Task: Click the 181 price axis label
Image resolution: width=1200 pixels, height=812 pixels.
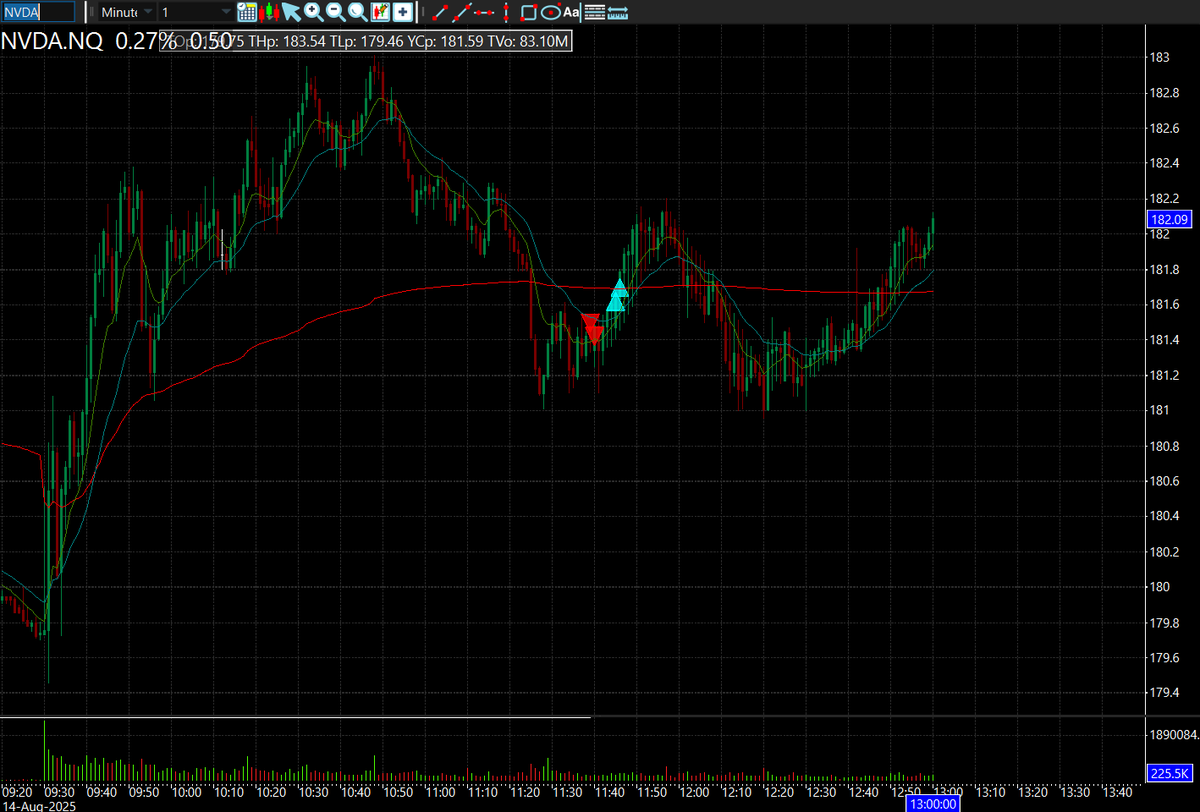Action: click(1160, 411)
